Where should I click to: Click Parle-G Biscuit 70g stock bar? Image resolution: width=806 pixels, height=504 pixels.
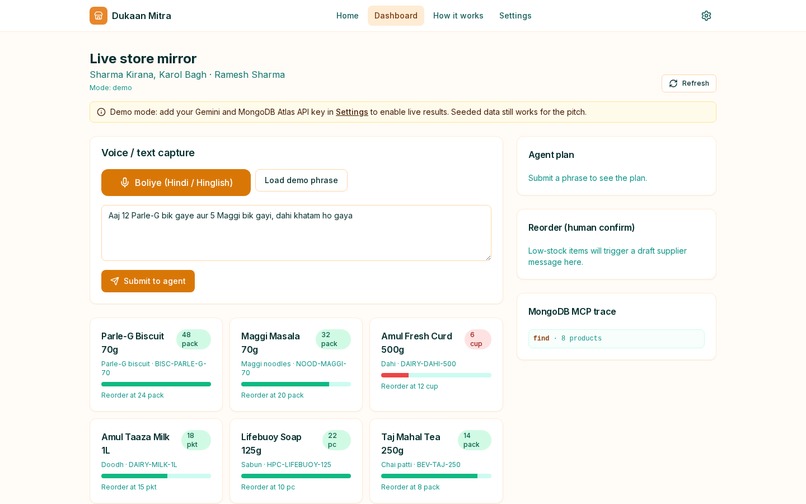(156, 384)
